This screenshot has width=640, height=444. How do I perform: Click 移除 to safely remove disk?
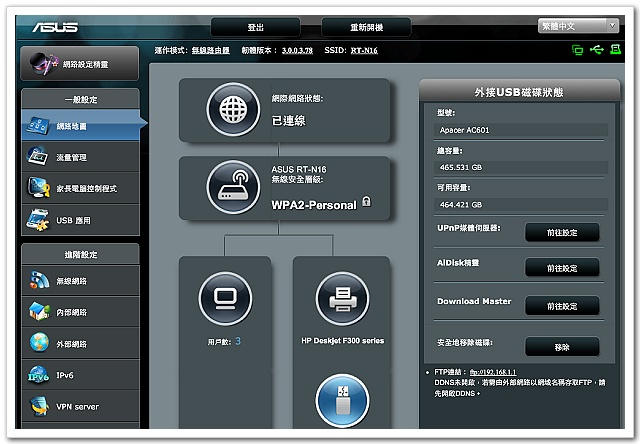tap(562, 347)
